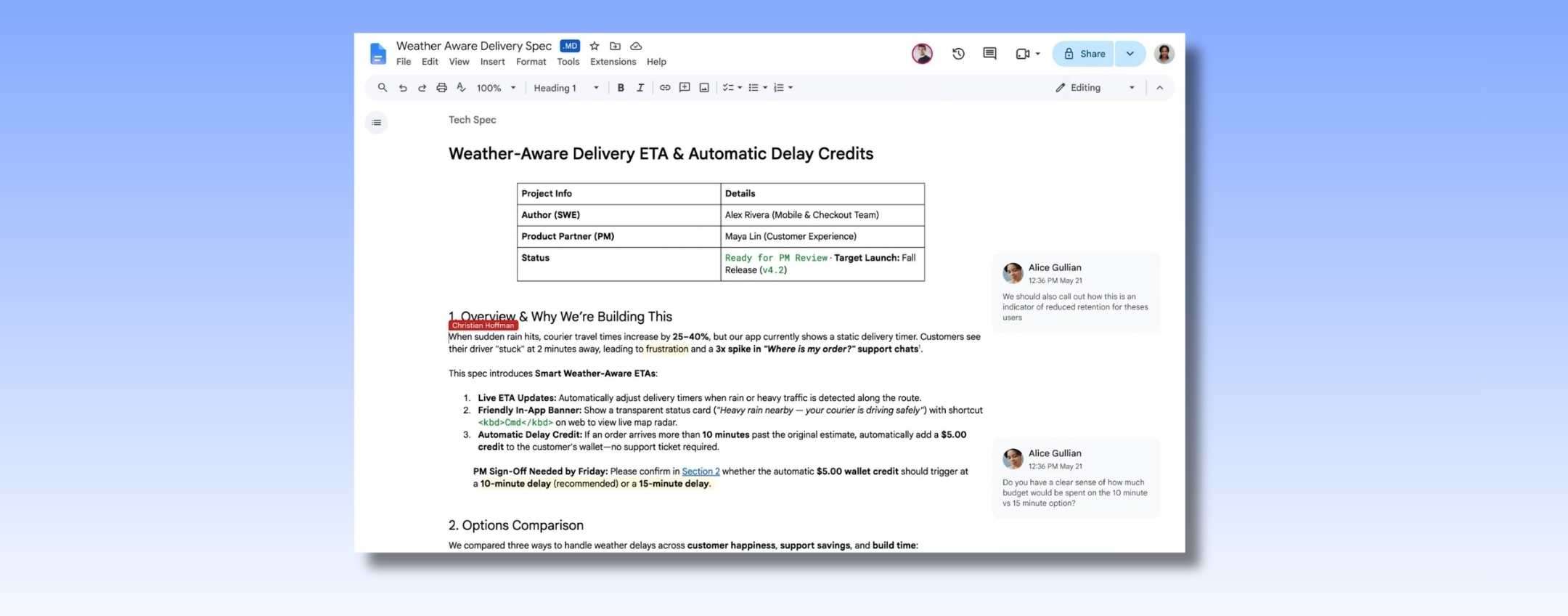Open the Editing mode dropdown

click(1095, 88)
